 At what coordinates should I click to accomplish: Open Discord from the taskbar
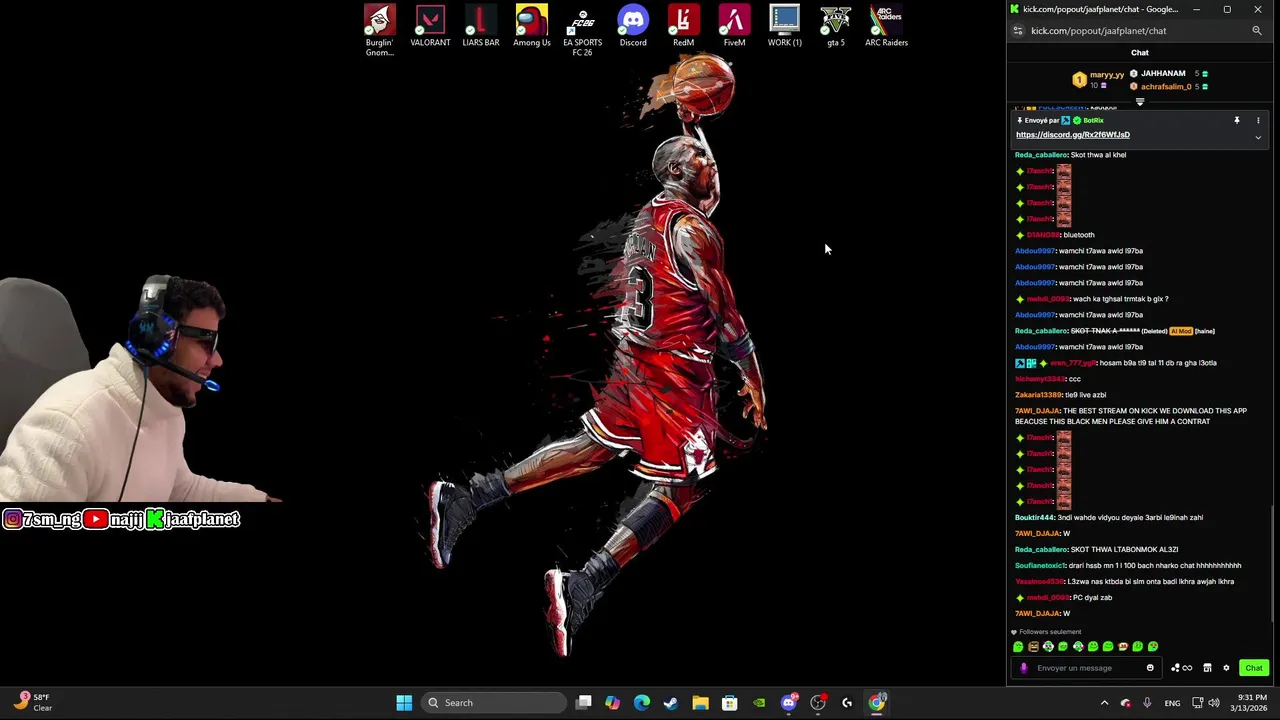point(789,703)
